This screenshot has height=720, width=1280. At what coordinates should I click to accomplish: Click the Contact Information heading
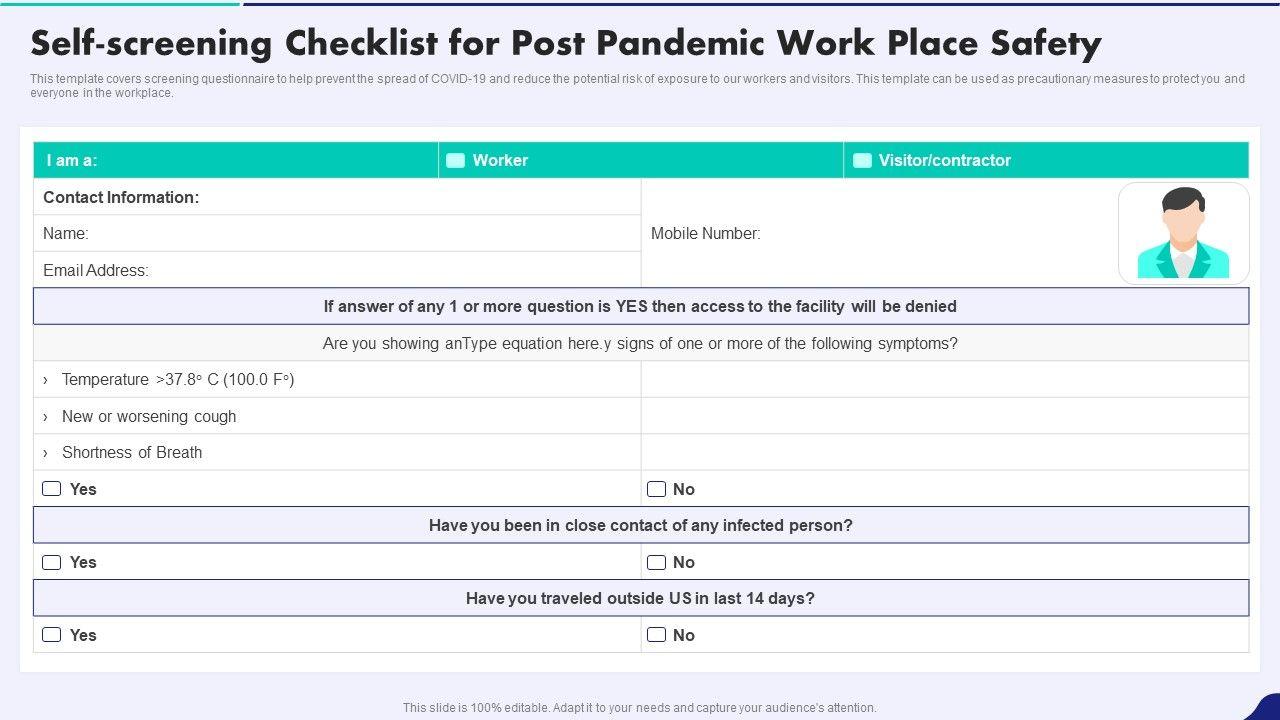121,198
